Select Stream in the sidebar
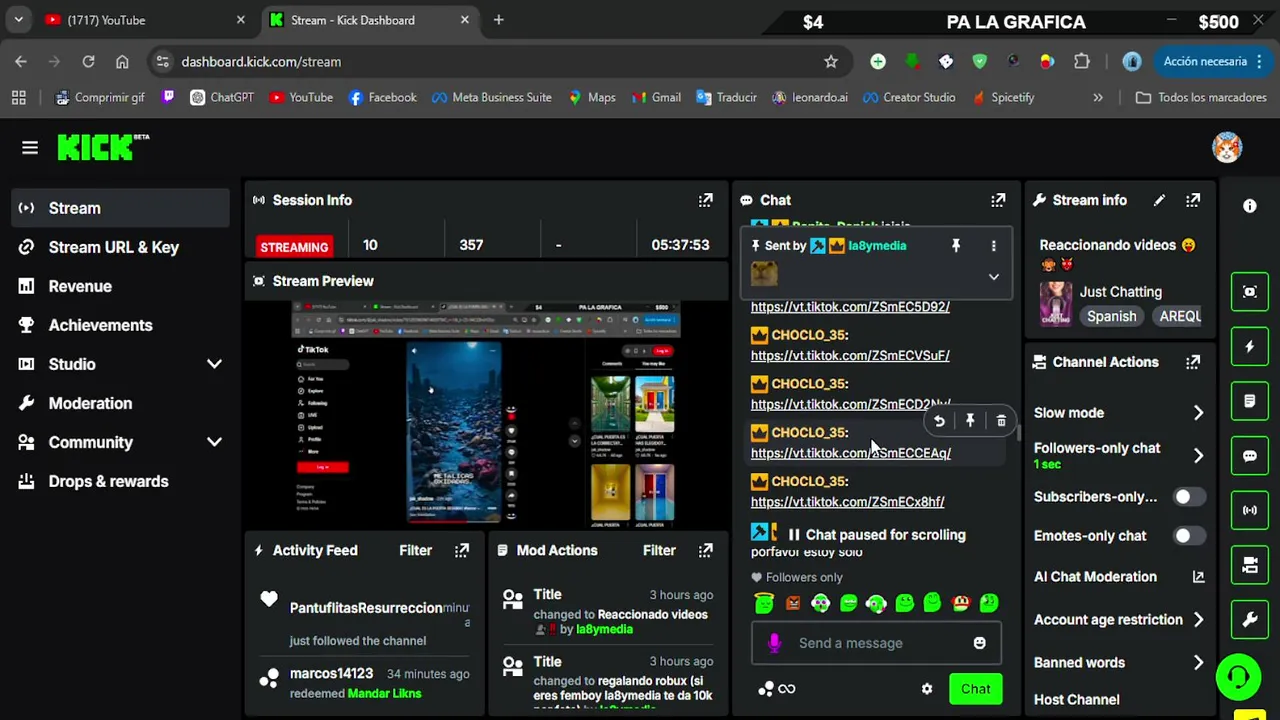The width and height of the screenshot is (1280, 720). coord(120,208)
